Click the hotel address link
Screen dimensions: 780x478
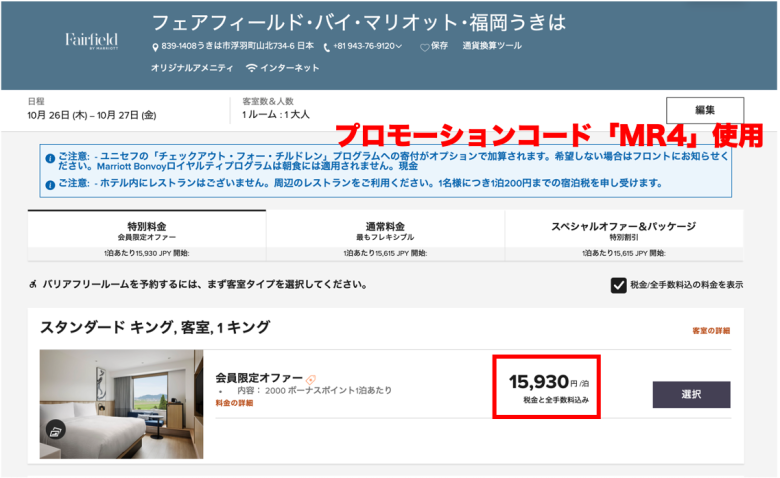[237, 46]
